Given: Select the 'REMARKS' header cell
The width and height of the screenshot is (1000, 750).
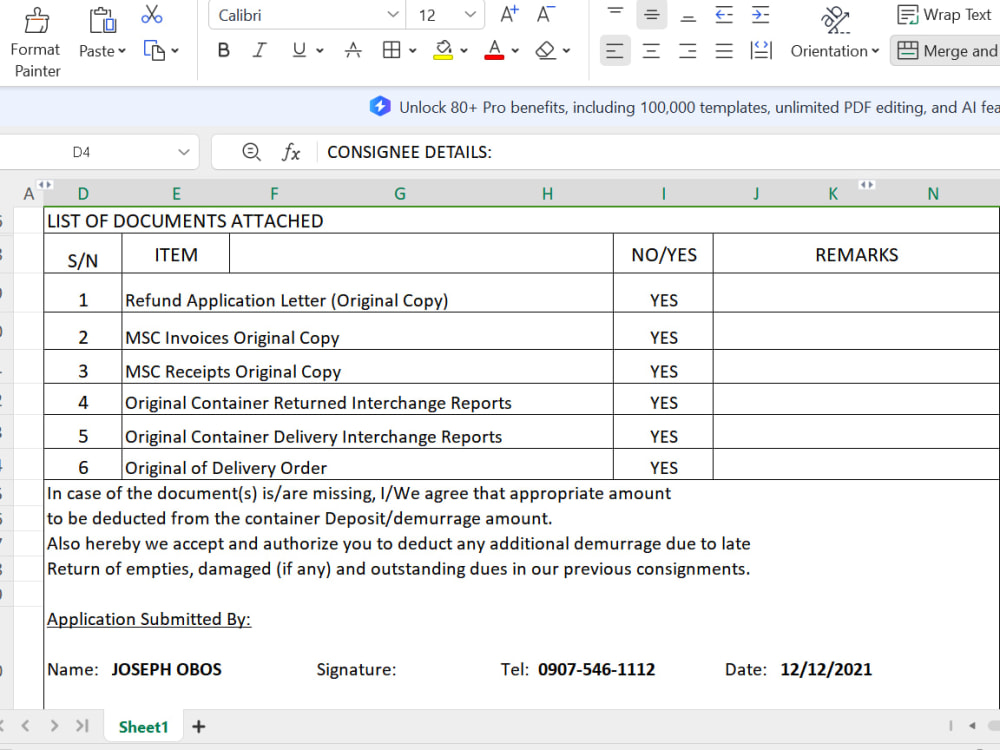Looking at the screenshot, I should click(x=856, y=254).
